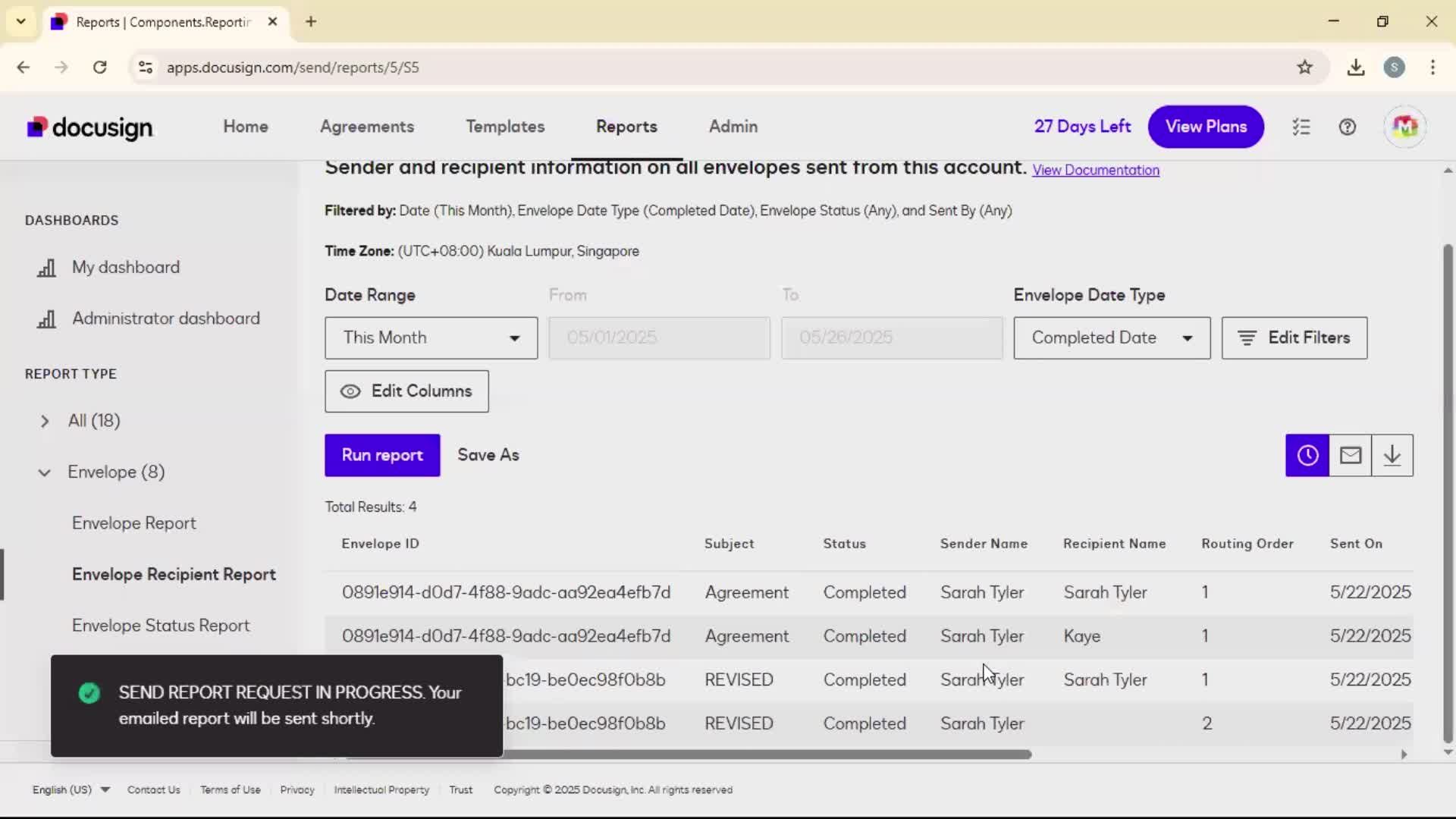Click the Chrome profile S icon
The width and height of the screenshot is (1456, 819).
(1395, 67)
